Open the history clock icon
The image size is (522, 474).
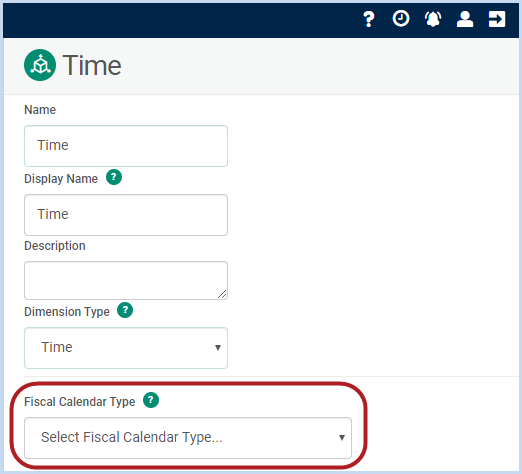pos(401,19)
